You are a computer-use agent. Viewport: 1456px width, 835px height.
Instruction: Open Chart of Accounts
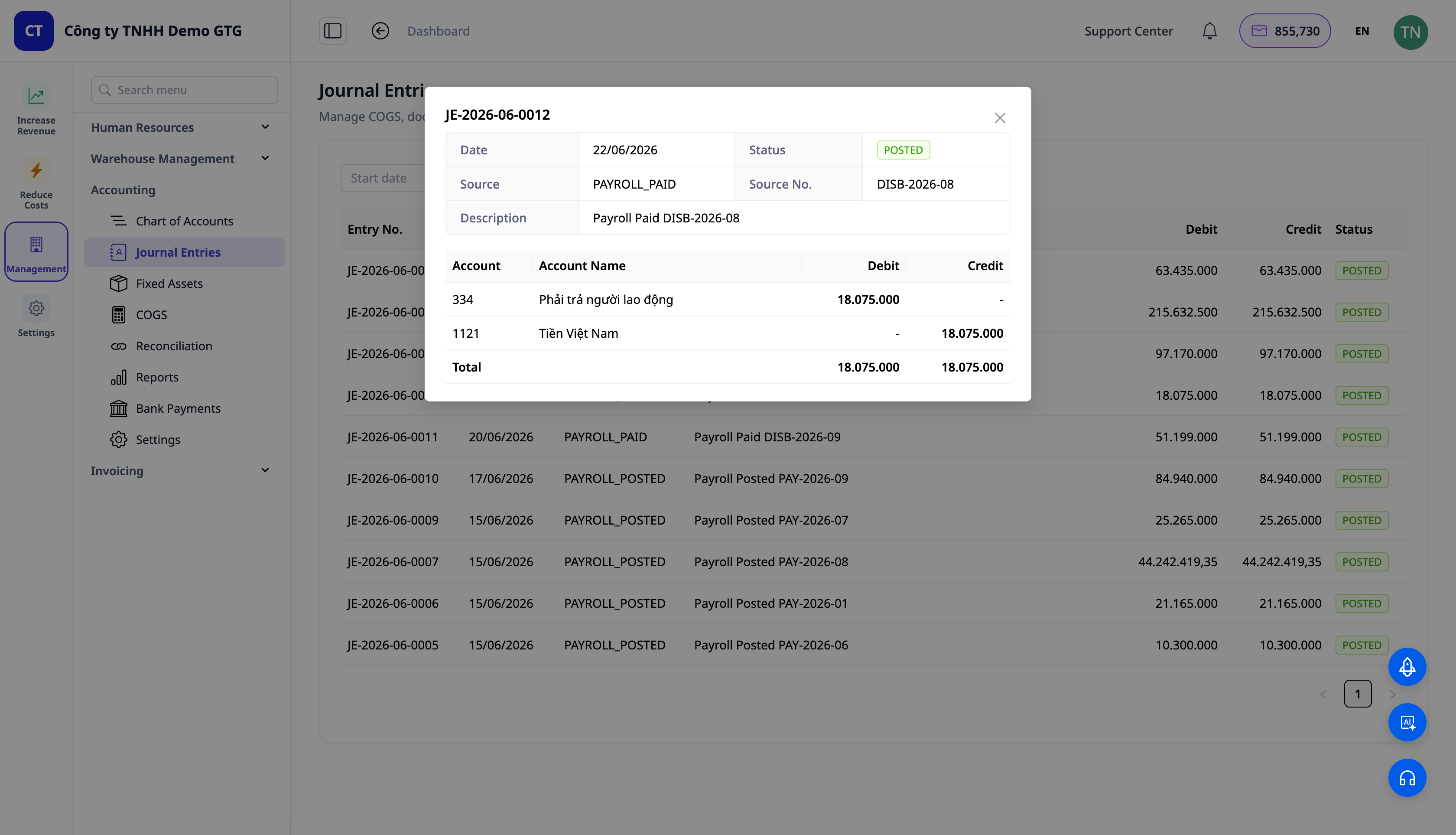pos(184,221)
